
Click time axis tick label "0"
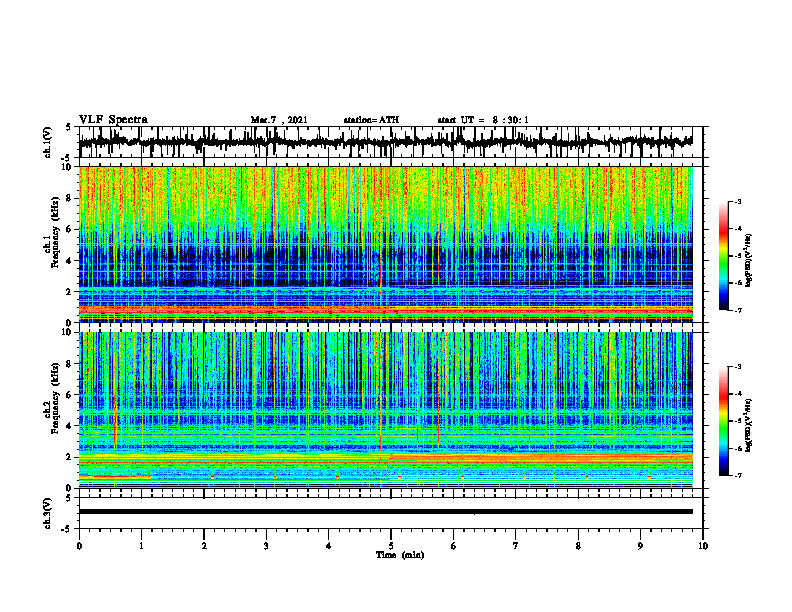pyautogui.click(x=79, y=546)
